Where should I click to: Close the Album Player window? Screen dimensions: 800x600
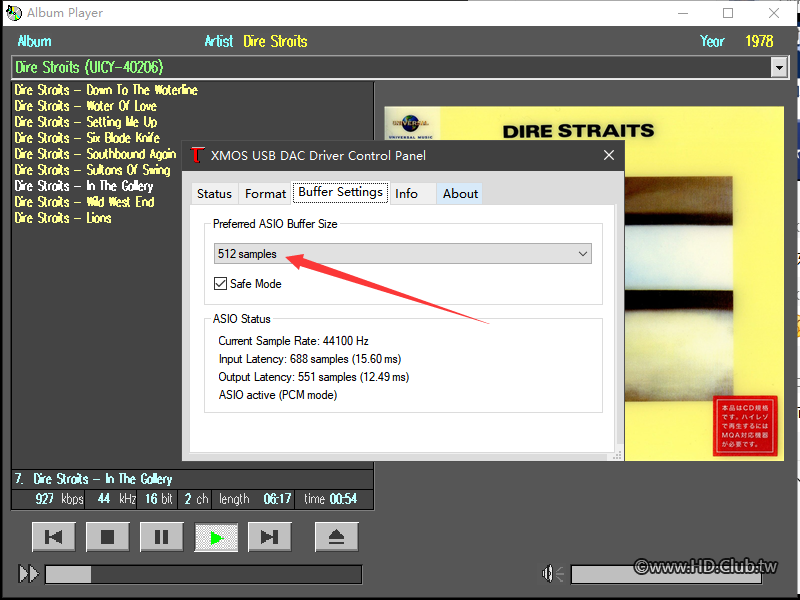tap(774, 13)
